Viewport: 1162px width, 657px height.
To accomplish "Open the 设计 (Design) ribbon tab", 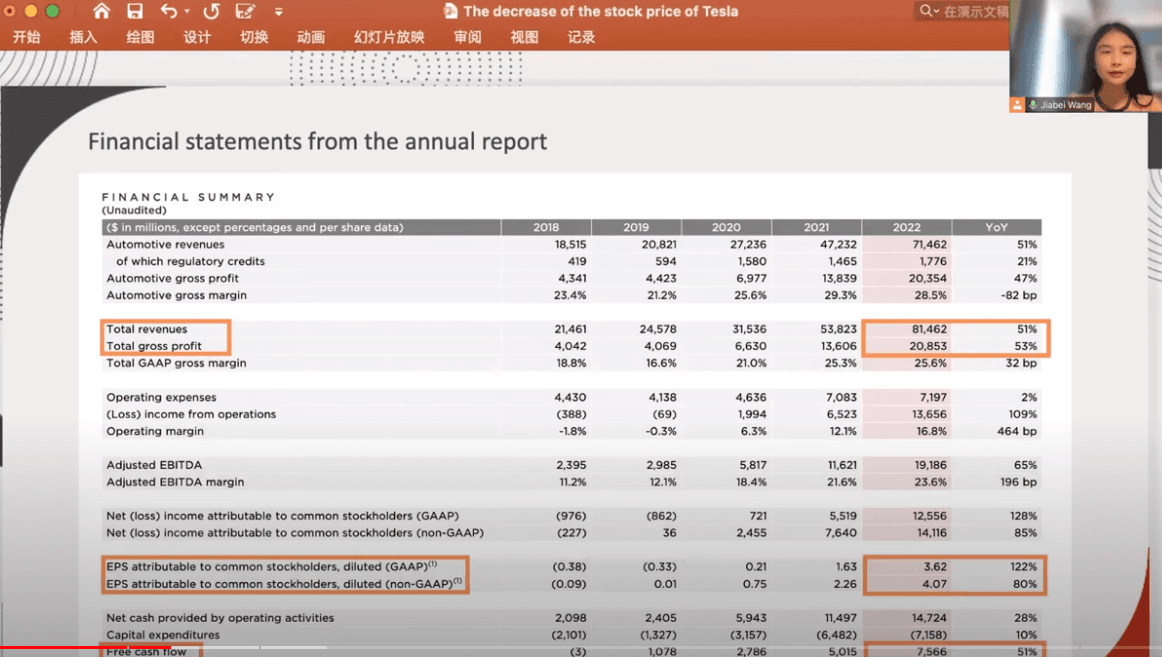I will (197, 37).
